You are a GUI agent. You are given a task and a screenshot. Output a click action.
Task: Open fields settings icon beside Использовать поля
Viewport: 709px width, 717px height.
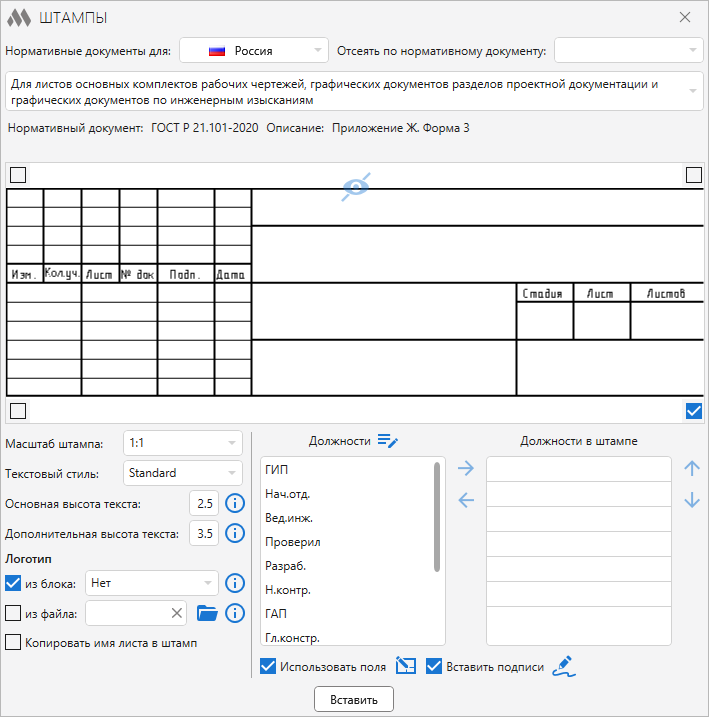[x=406, y=666]
